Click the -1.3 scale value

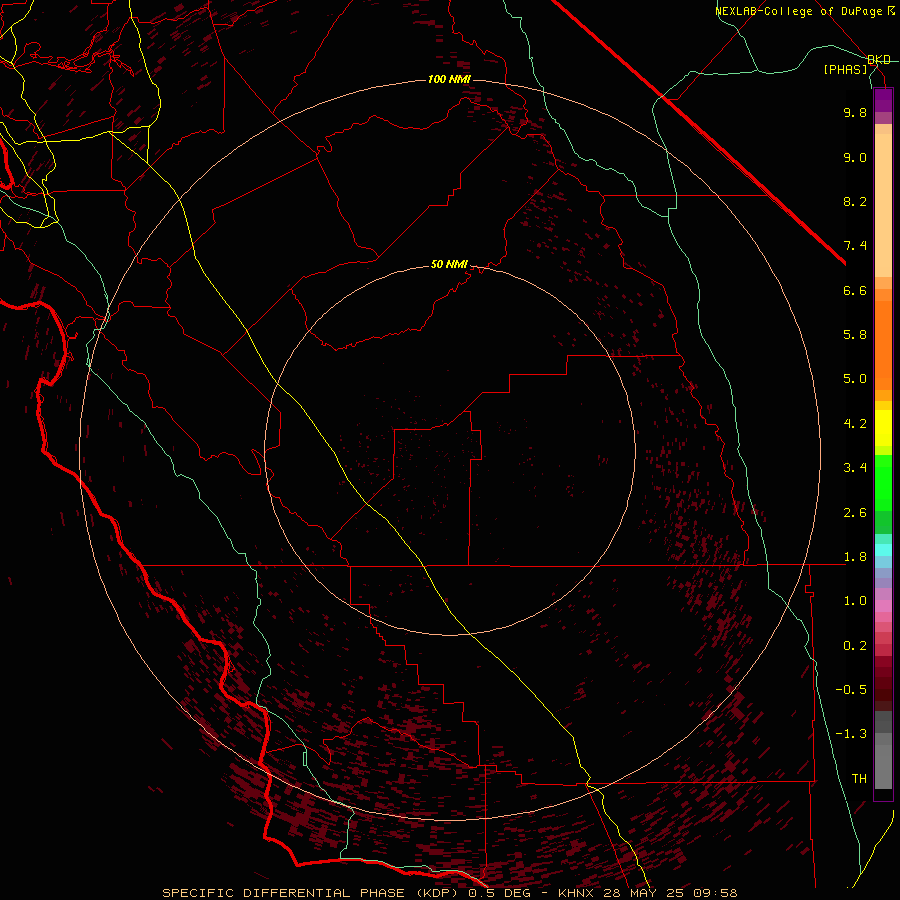(x=851, y=734)
